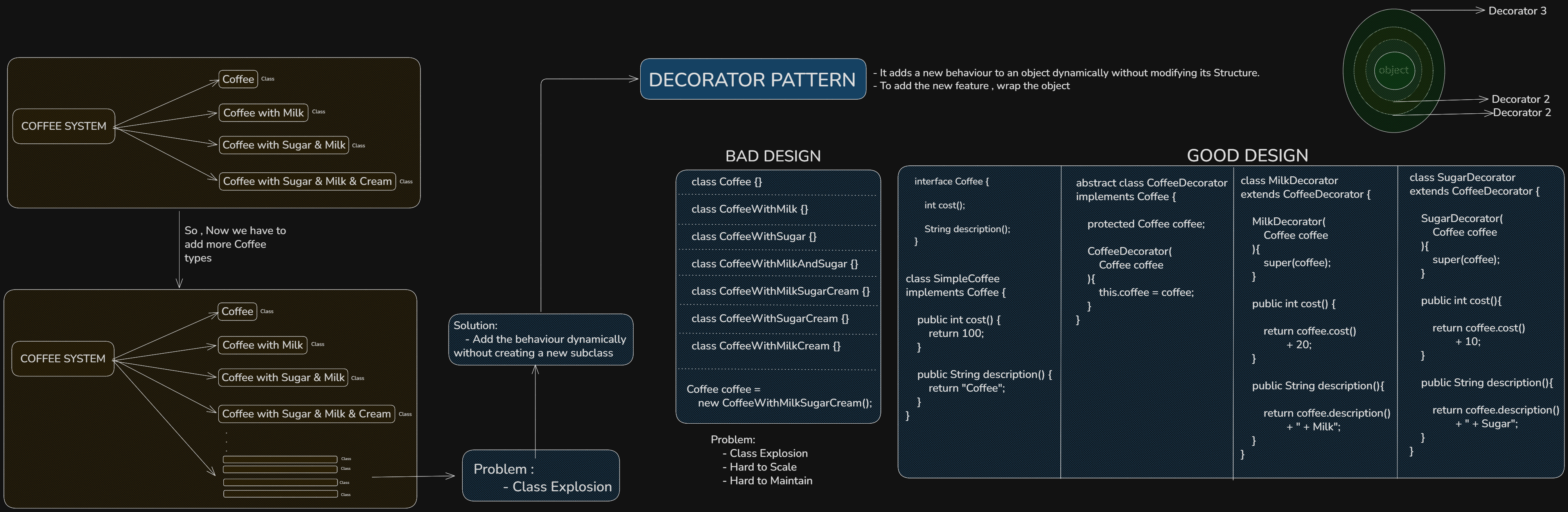The height and width of the screenshot is (512, 1568).
Task: Click the '+ " + Milk";' line
Action: tap(1313, 427)
